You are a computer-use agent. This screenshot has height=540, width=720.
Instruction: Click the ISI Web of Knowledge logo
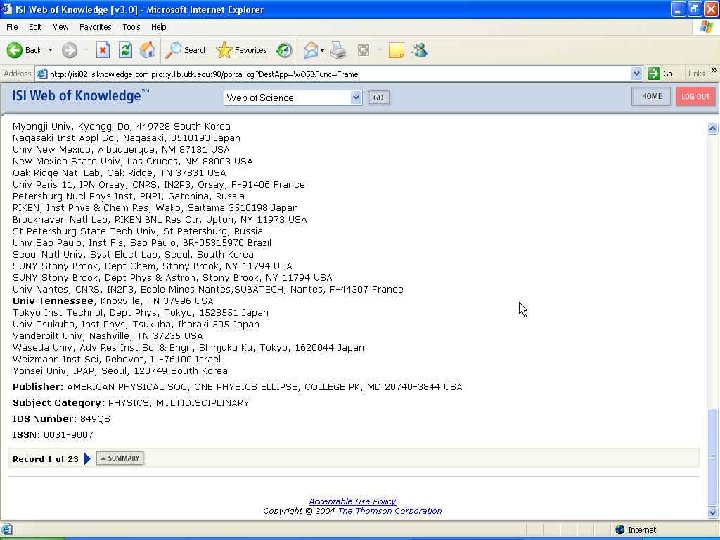(81, 96)
